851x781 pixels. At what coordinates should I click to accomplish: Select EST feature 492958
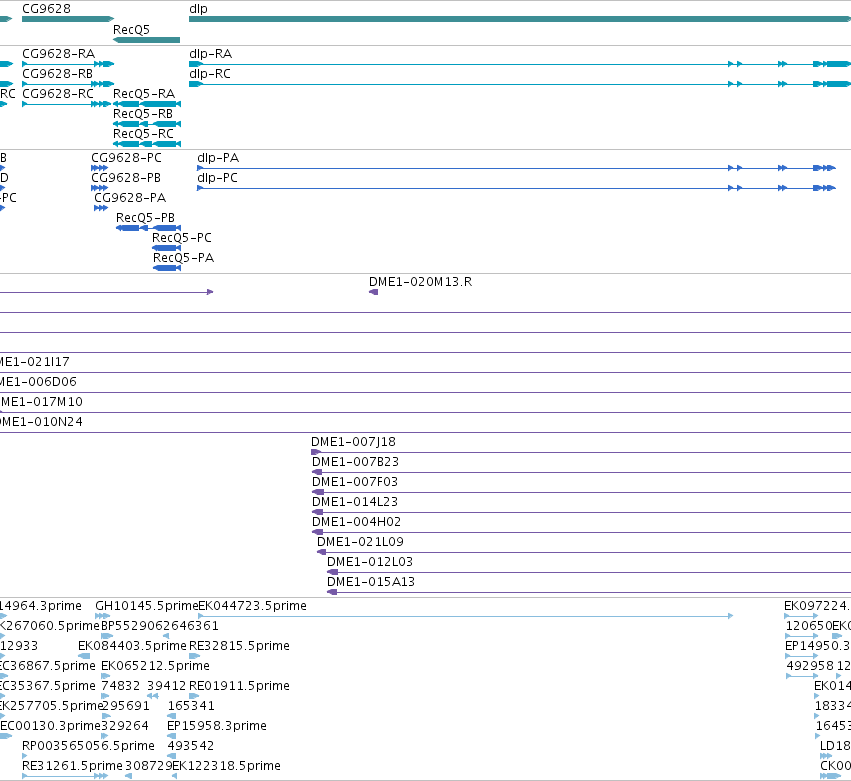click(x=802, y=676)
